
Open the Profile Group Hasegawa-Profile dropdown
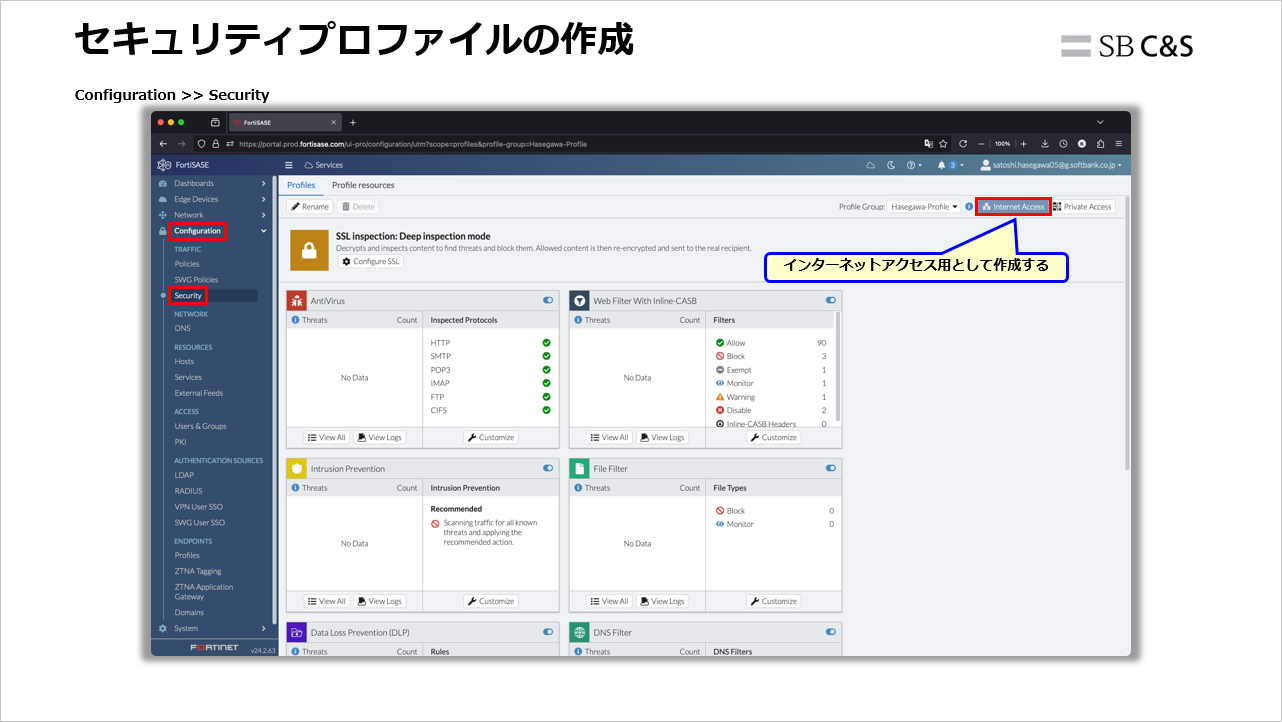[924, 207]
